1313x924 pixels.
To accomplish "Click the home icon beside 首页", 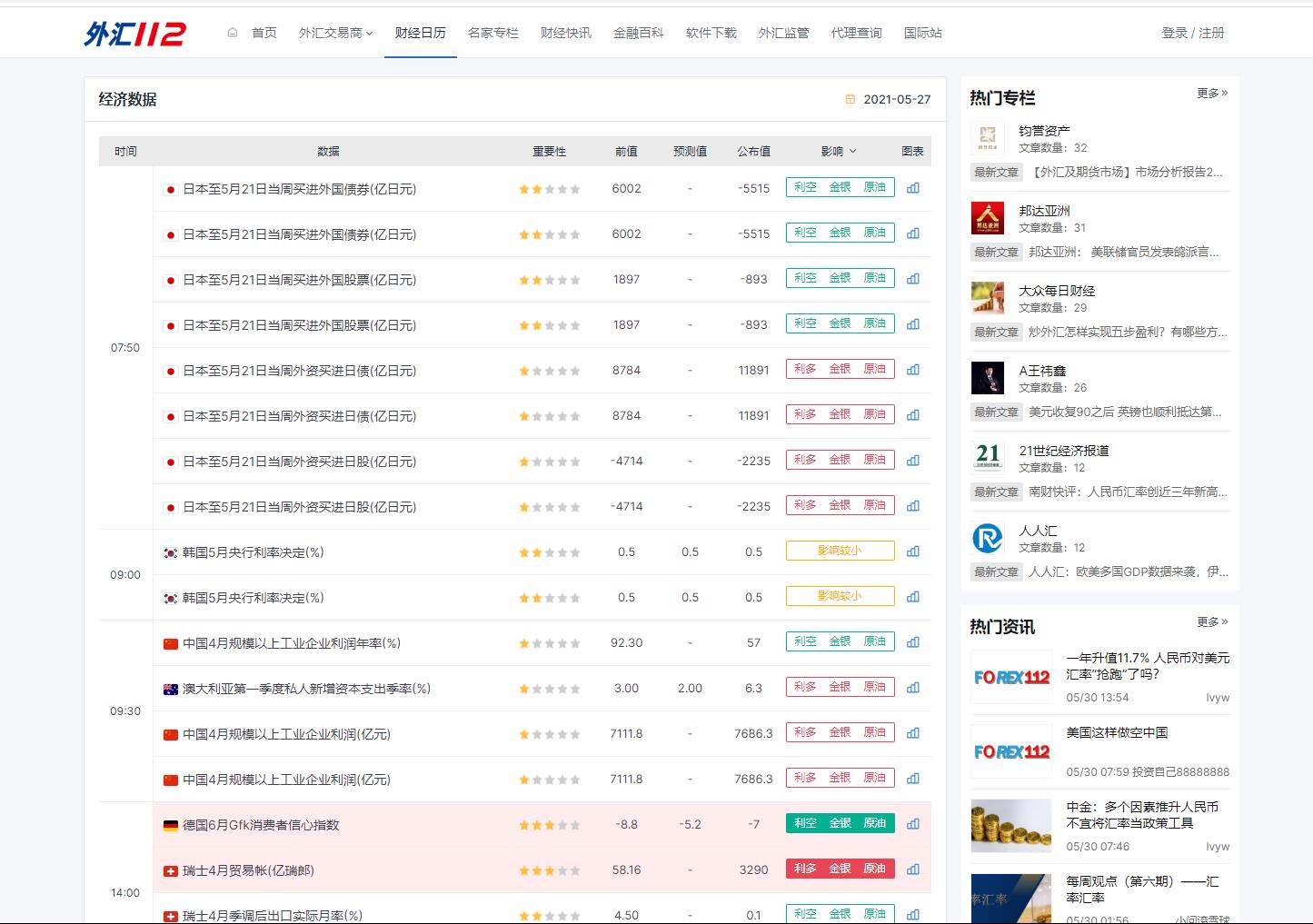I will click(233, 33).
